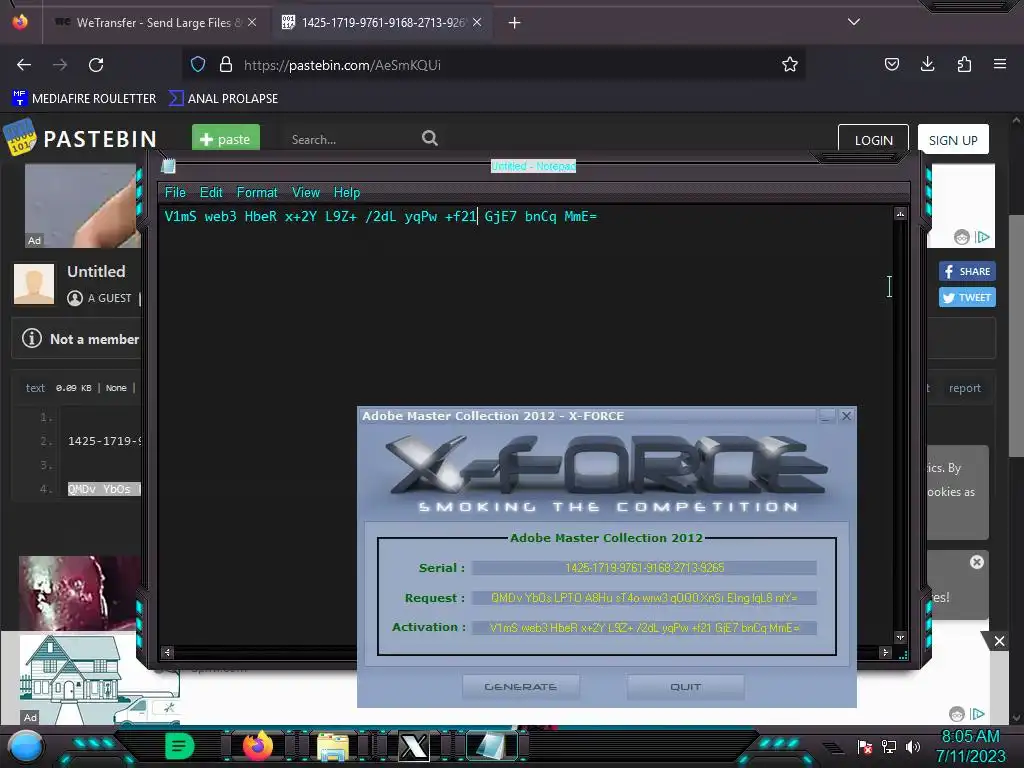Viewport: 1024px width, 768px height.
Task: Click the Firefox logo in the tab bar
Action: click(20, 22)
